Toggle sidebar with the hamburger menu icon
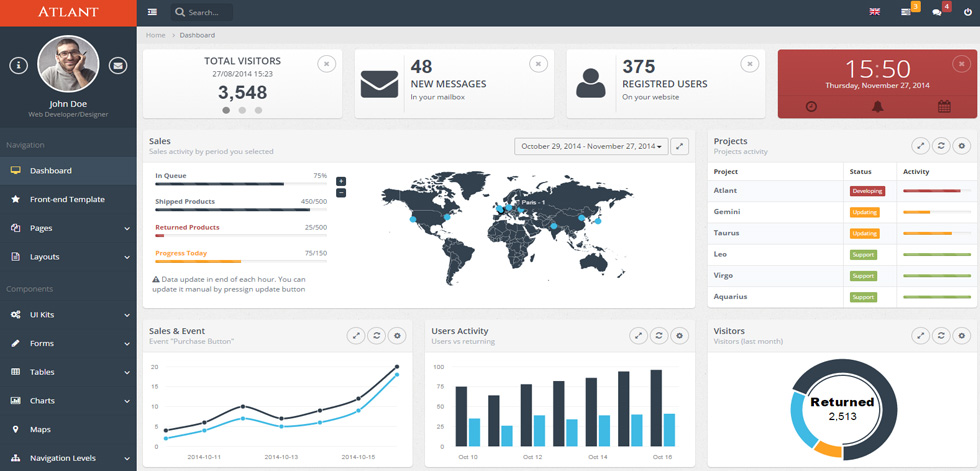This screenshot has height=471, width=980. (x=152, y=12)
